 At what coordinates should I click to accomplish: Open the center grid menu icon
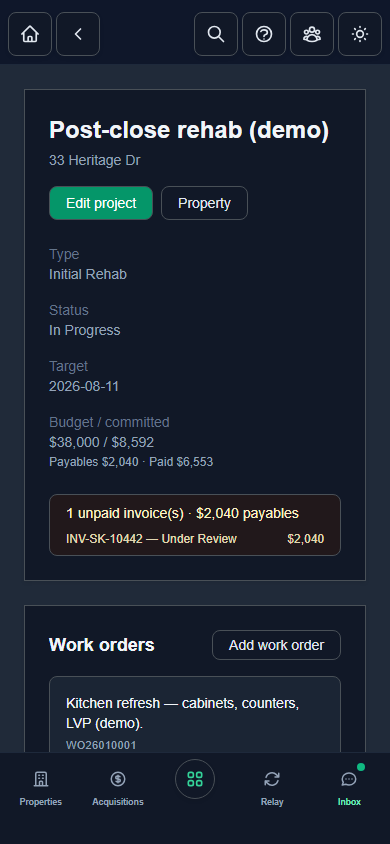click(195, 779)
